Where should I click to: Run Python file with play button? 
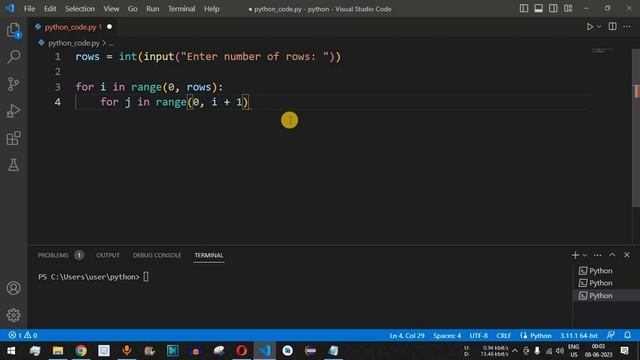pos(589,27)
